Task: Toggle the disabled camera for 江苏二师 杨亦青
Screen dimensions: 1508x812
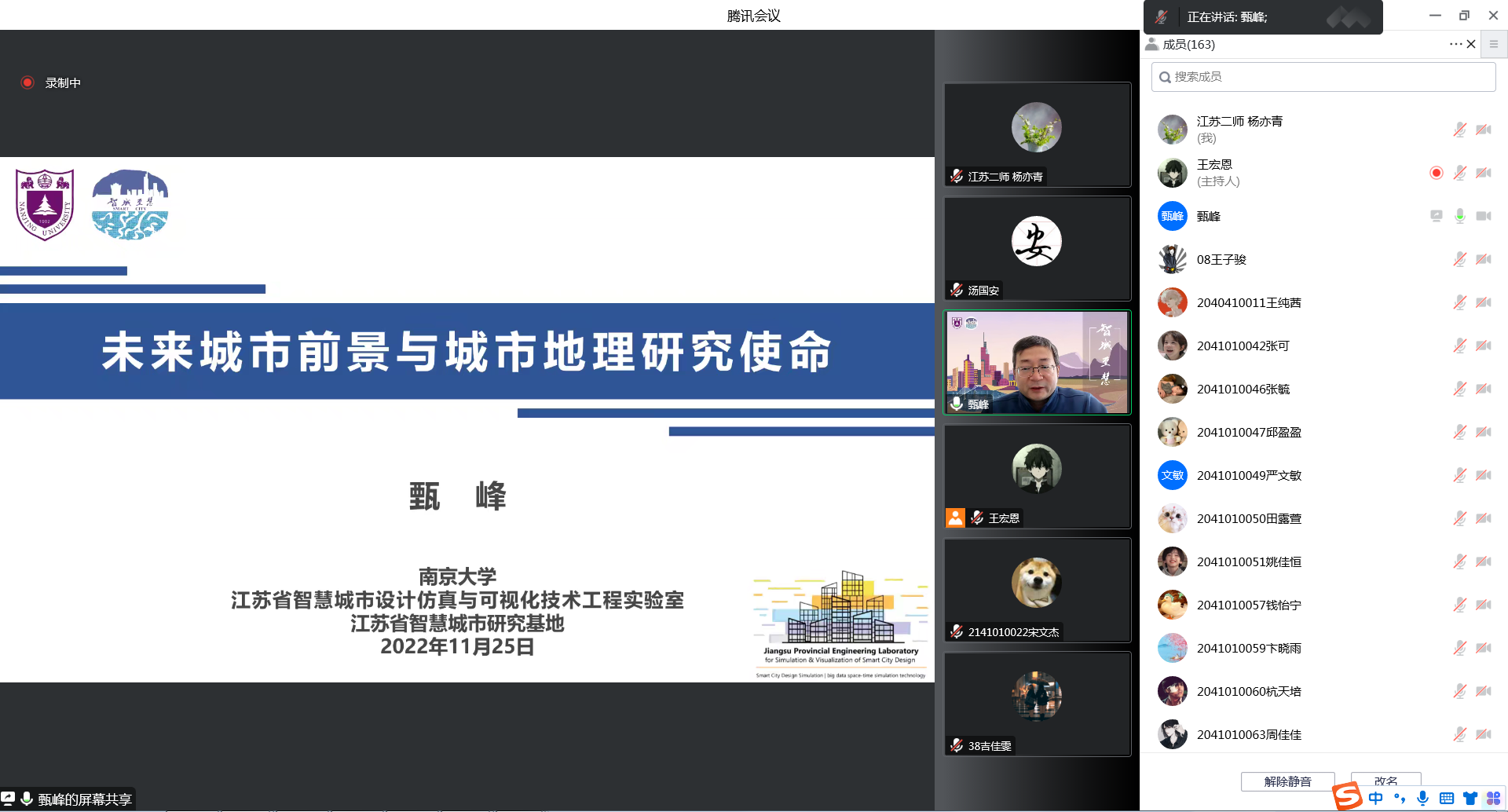Action: (x=1483, y=130)
